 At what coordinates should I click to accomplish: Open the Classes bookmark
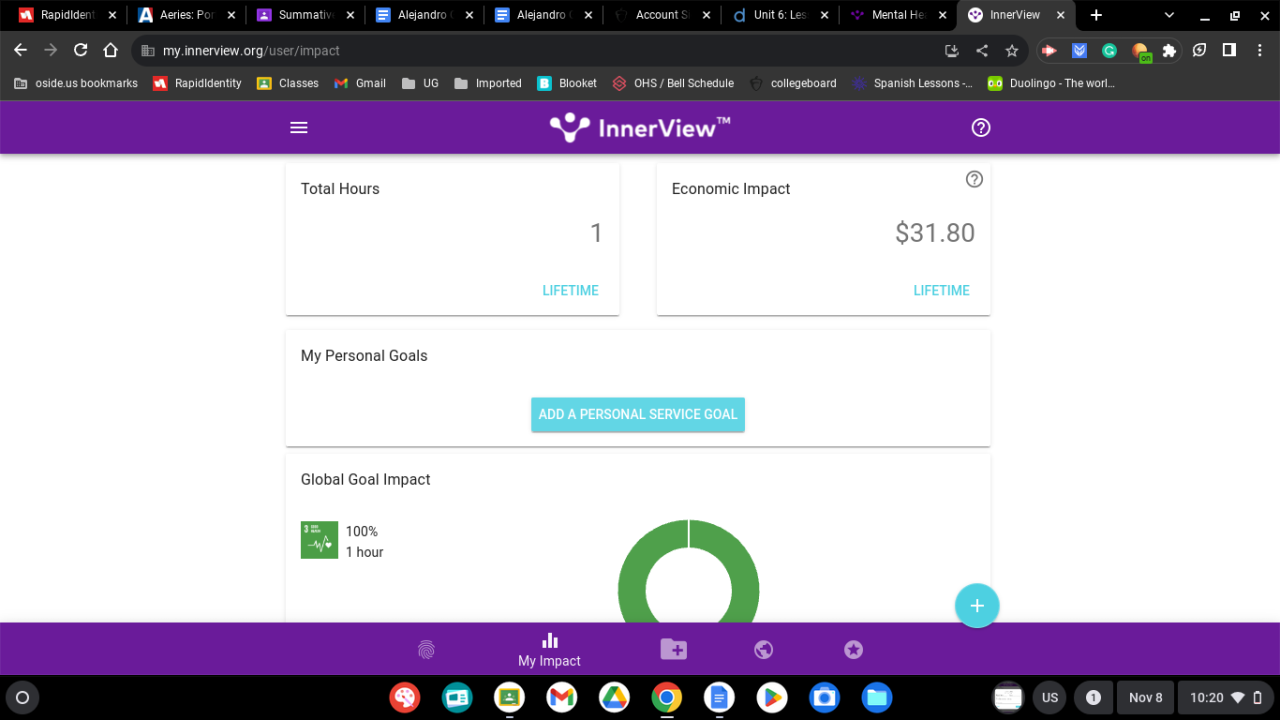[288, 83]
